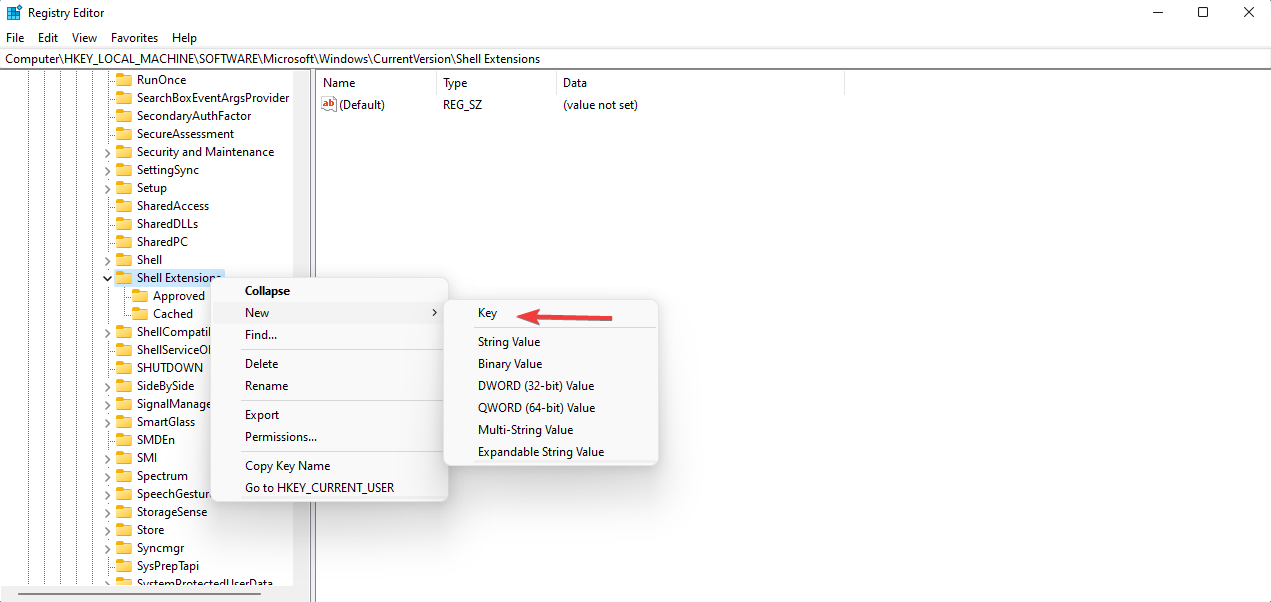
Task: Expand the SmartGlass key arrow
Action: [x=107, y=422]
